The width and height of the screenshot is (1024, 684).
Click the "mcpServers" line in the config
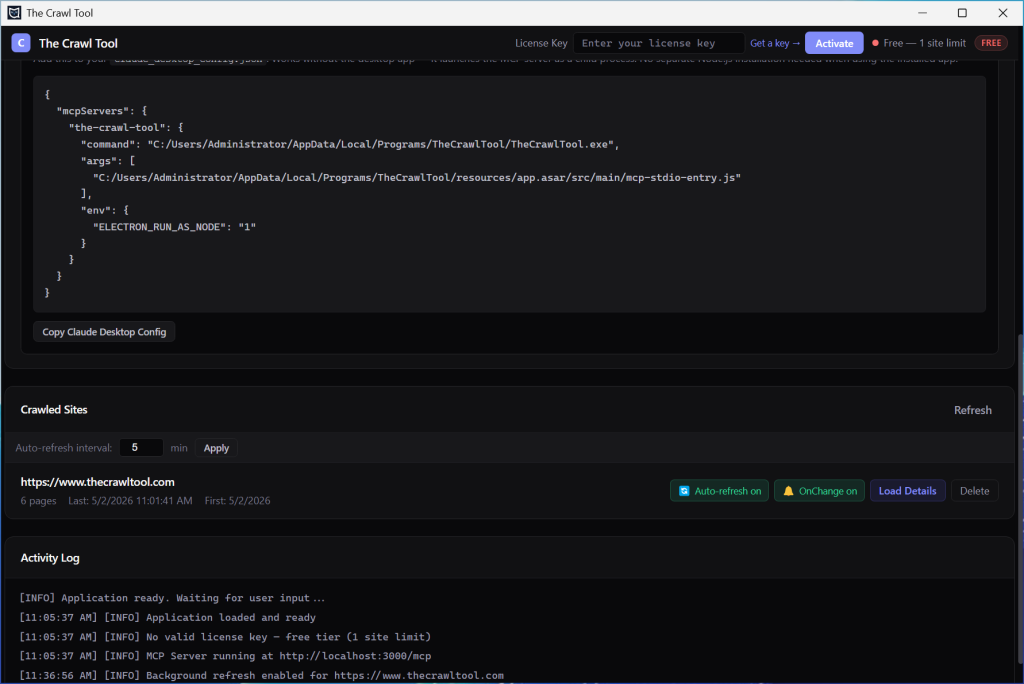click(x=102, y=111)
